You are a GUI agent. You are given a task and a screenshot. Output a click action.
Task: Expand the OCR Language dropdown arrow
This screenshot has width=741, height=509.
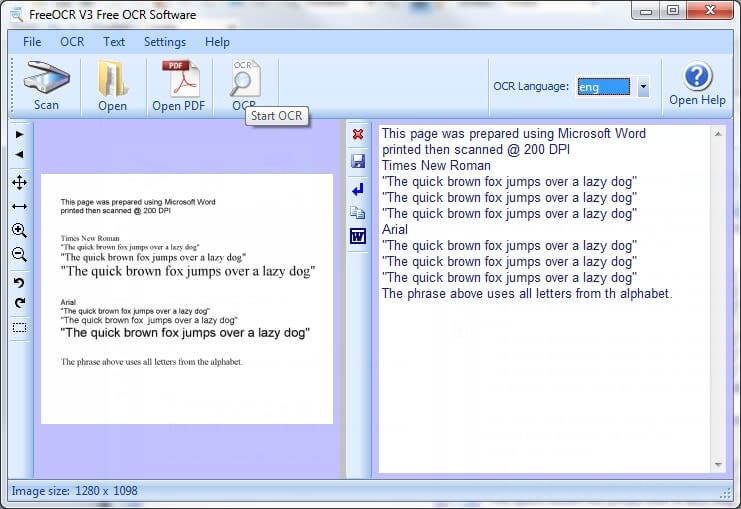pos(642,87)
